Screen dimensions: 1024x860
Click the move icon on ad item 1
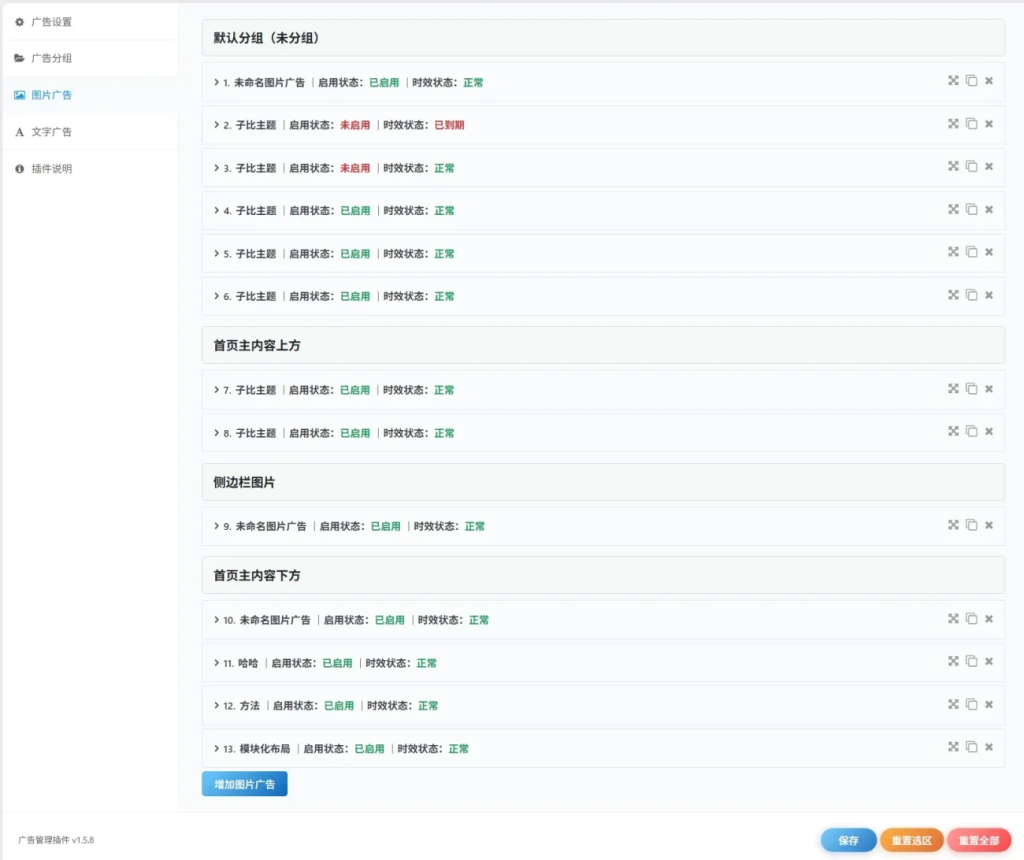point(953,80)
